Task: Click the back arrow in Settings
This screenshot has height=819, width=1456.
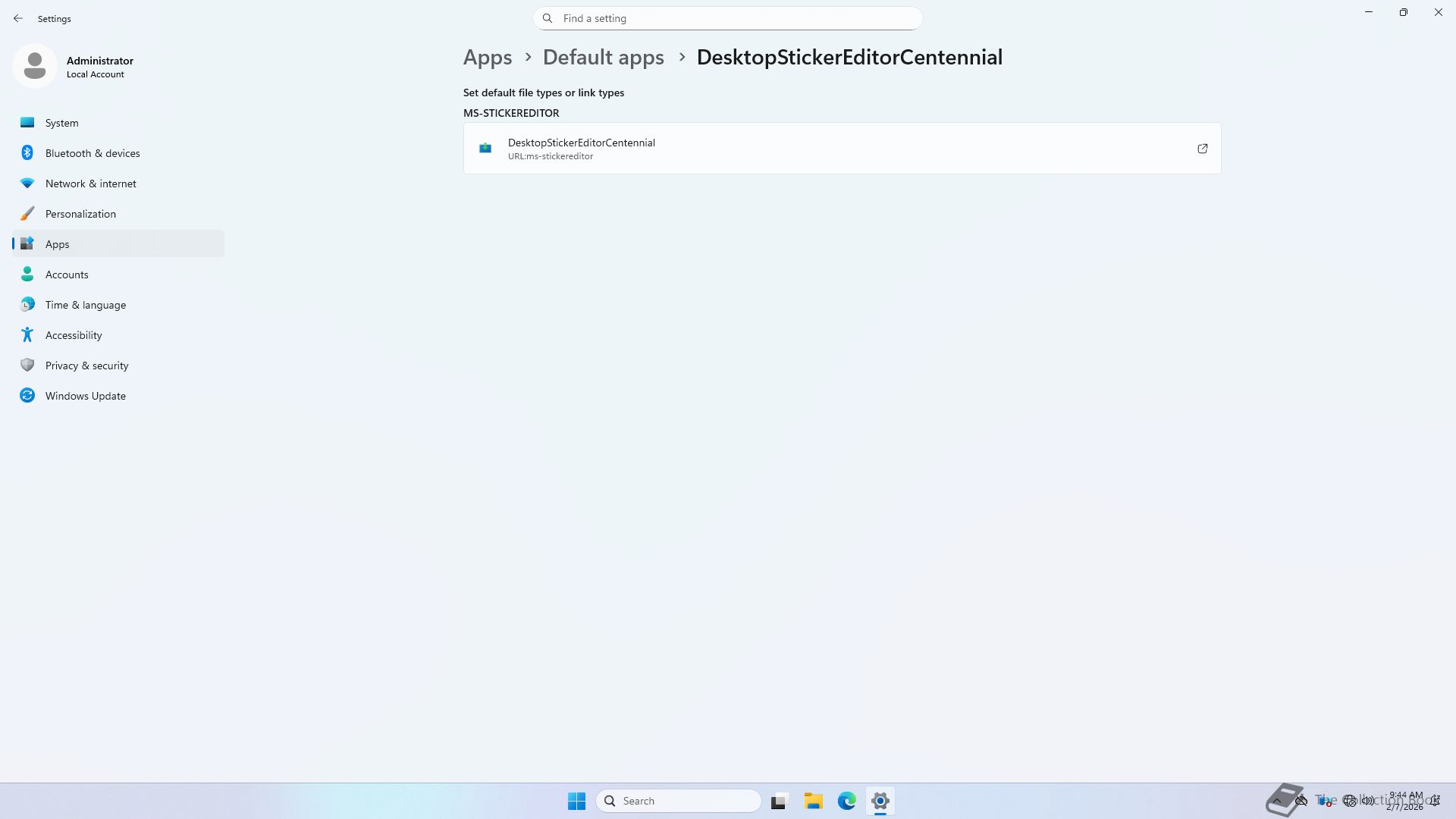Action: (x=18, y=18)
